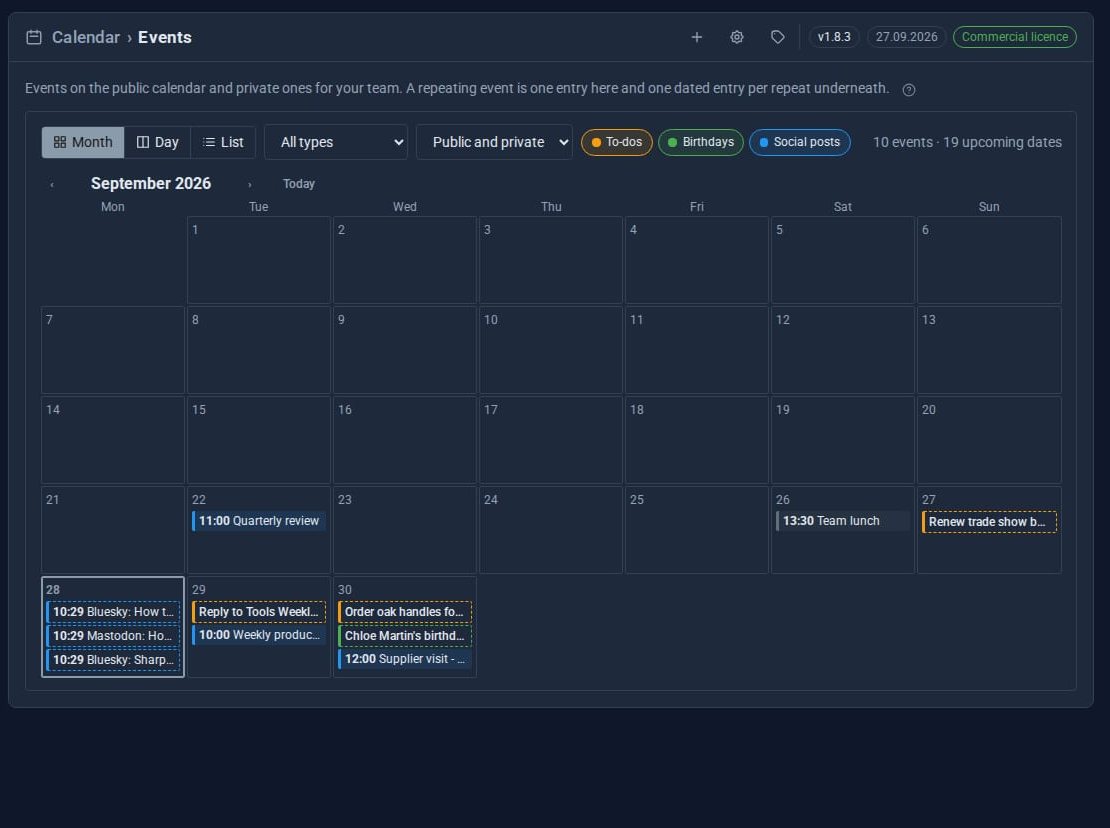This screenshot has height=828, width=1110.
Task: Select the day cell for September 24
Action: coord(551,530)
